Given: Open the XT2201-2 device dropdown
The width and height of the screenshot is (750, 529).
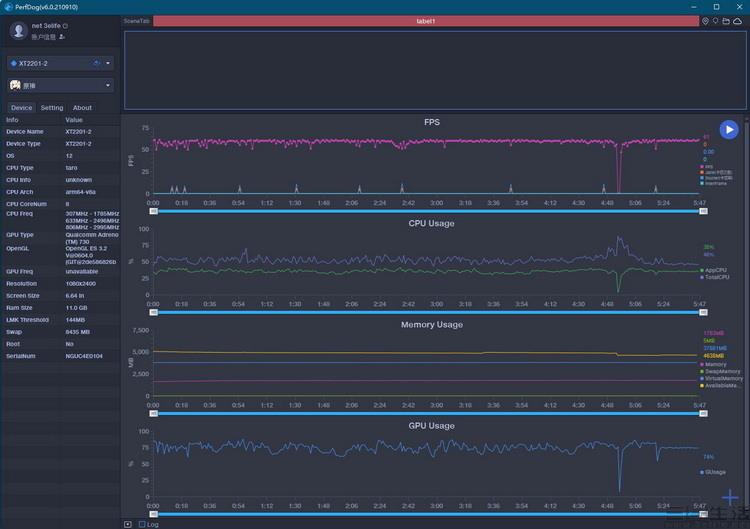Looking at the screenshot, I should coord(60,63).
